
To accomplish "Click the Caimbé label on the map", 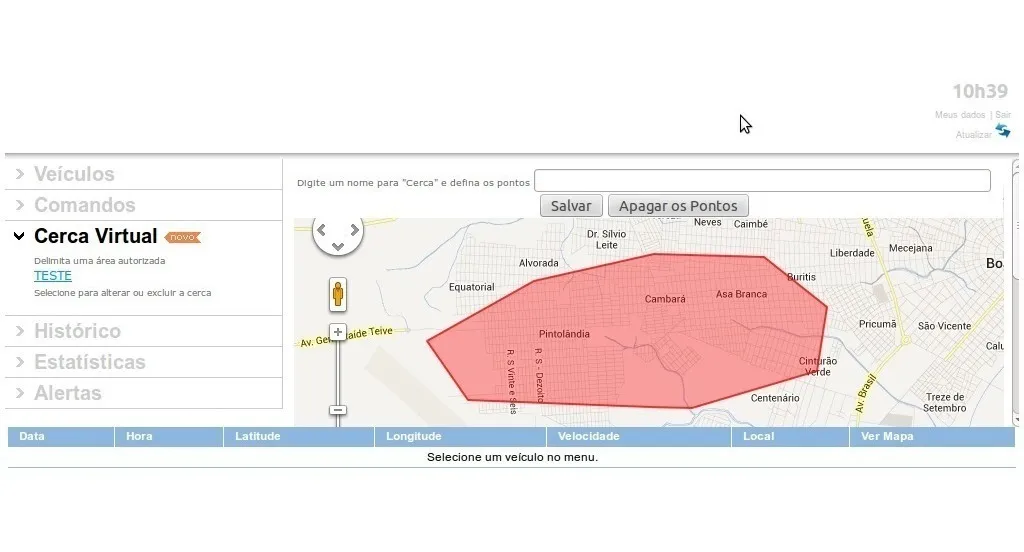I will click(750, 224).
